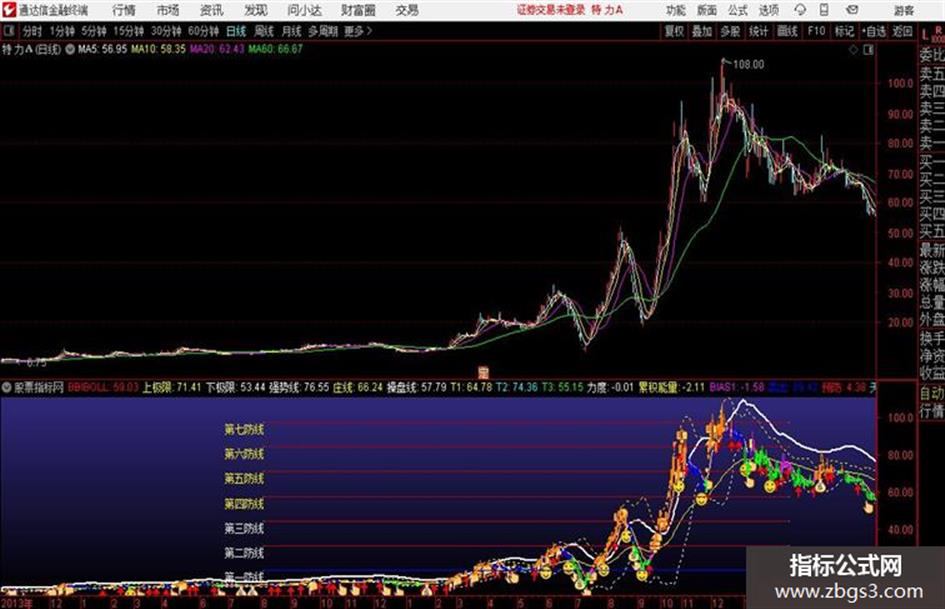Click the 证券交易未登录 login link
The height and width of the screenshot is (609, 945).
(551, 10)
